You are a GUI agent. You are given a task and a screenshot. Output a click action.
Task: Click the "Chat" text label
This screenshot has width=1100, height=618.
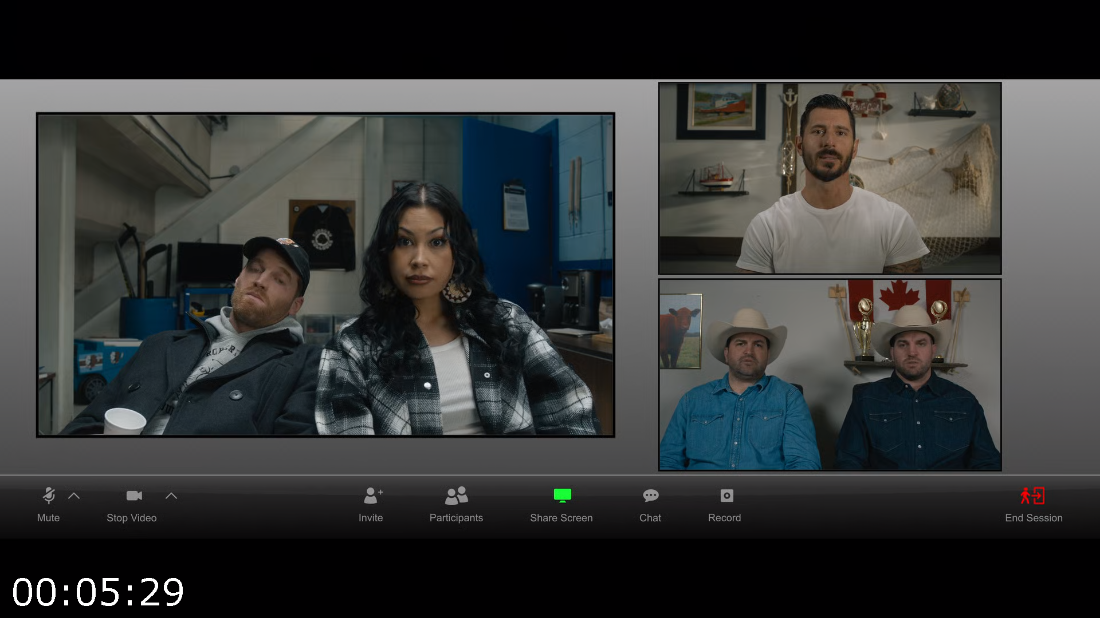[x=650, y=518]
